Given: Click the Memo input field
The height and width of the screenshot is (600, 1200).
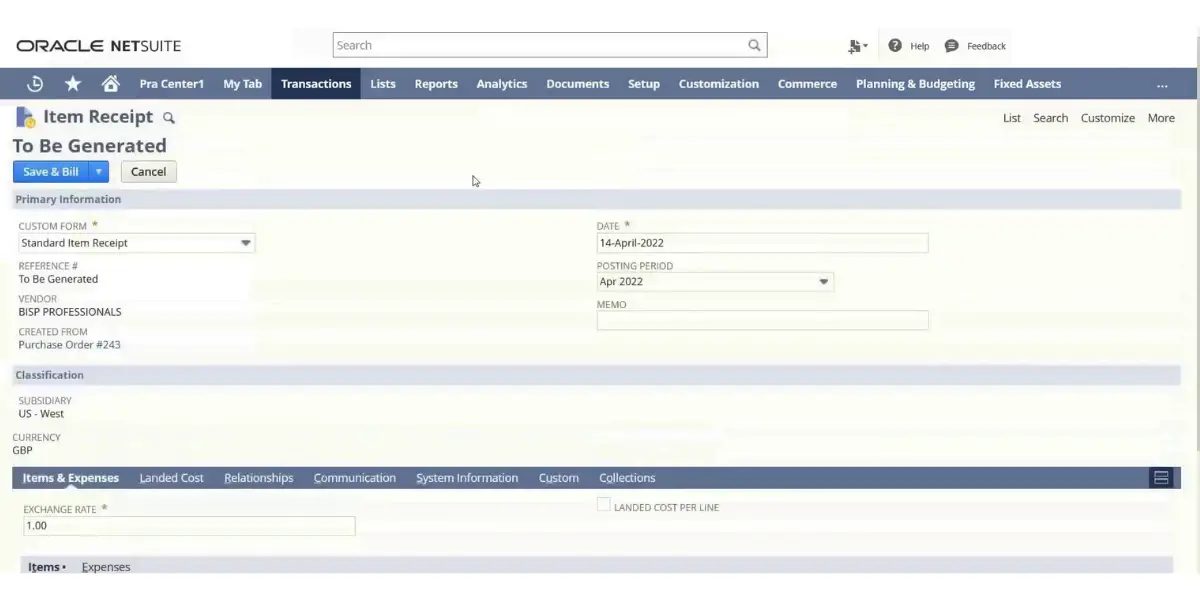Looking at the screenshot, I should [x=762, y=320].
